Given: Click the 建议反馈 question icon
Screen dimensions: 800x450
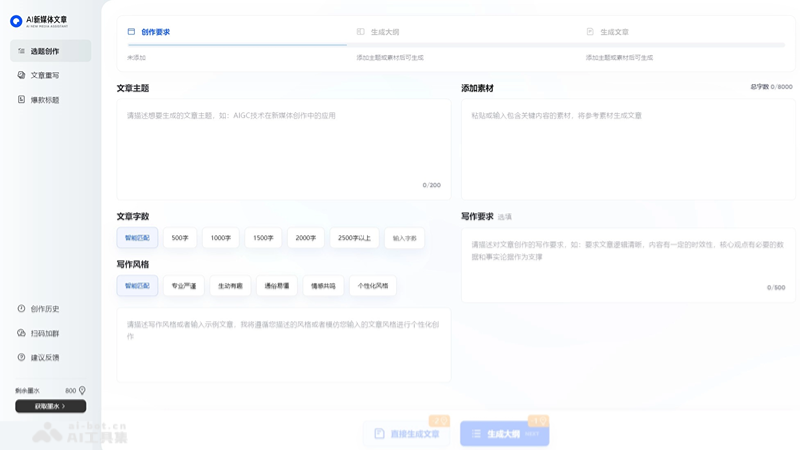Looking at the screenshot, I should tap(22, 357).
